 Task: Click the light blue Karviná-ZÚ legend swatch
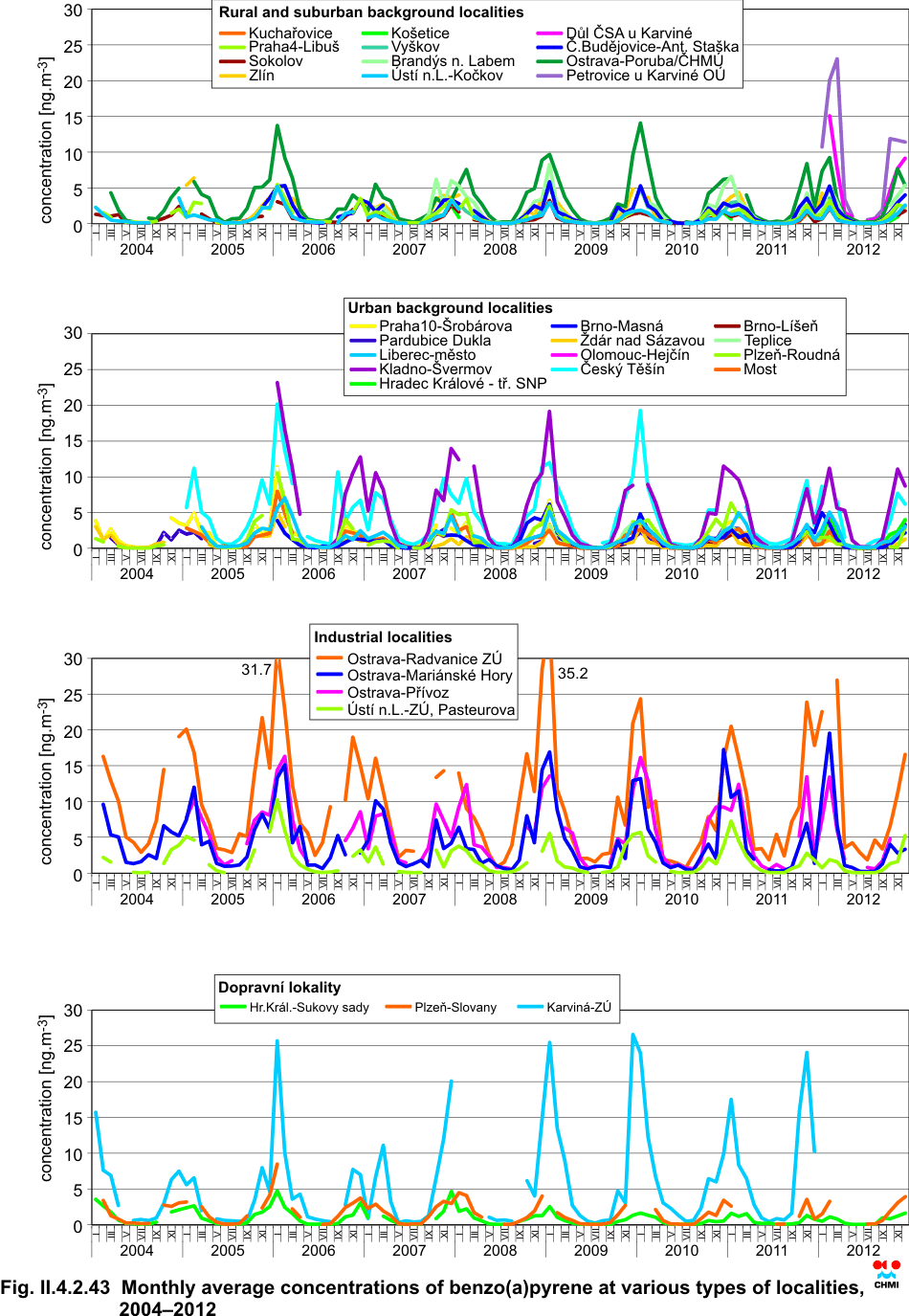(x=530, y=1007)
